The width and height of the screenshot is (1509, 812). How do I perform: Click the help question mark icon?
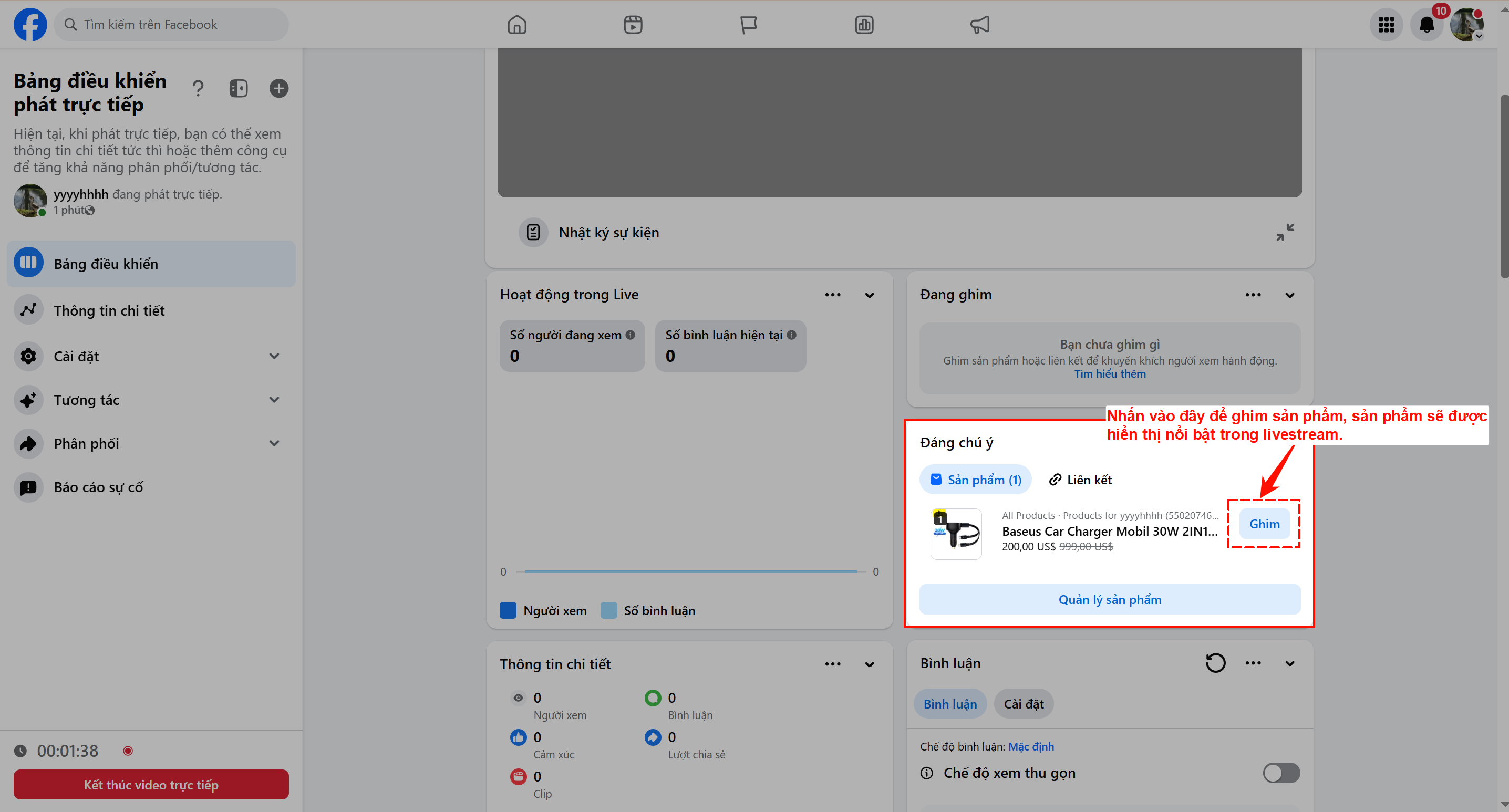coord(198,88)
